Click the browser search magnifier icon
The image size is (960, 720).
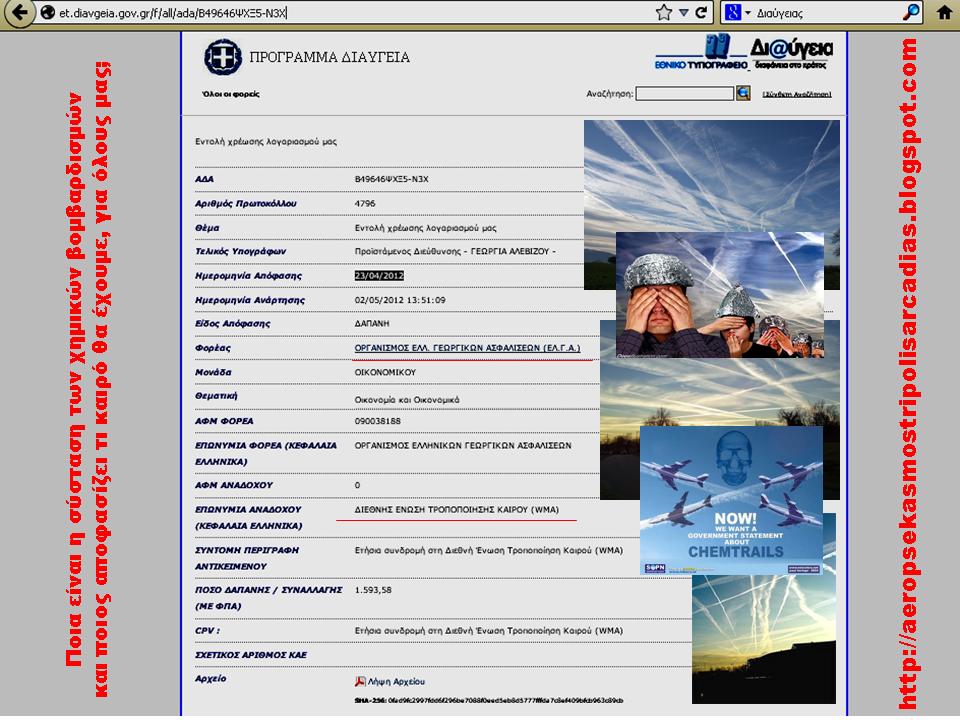912,12
